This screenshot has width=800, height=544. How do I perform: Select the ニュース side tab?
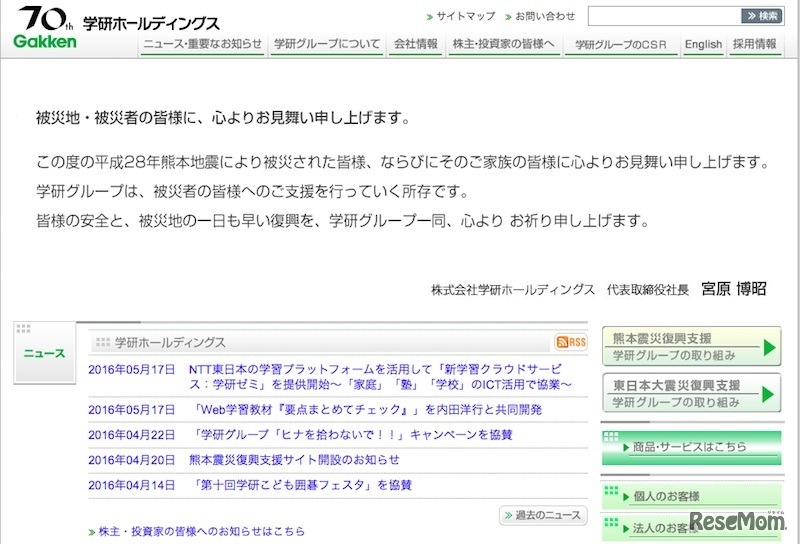coord(45,353)
